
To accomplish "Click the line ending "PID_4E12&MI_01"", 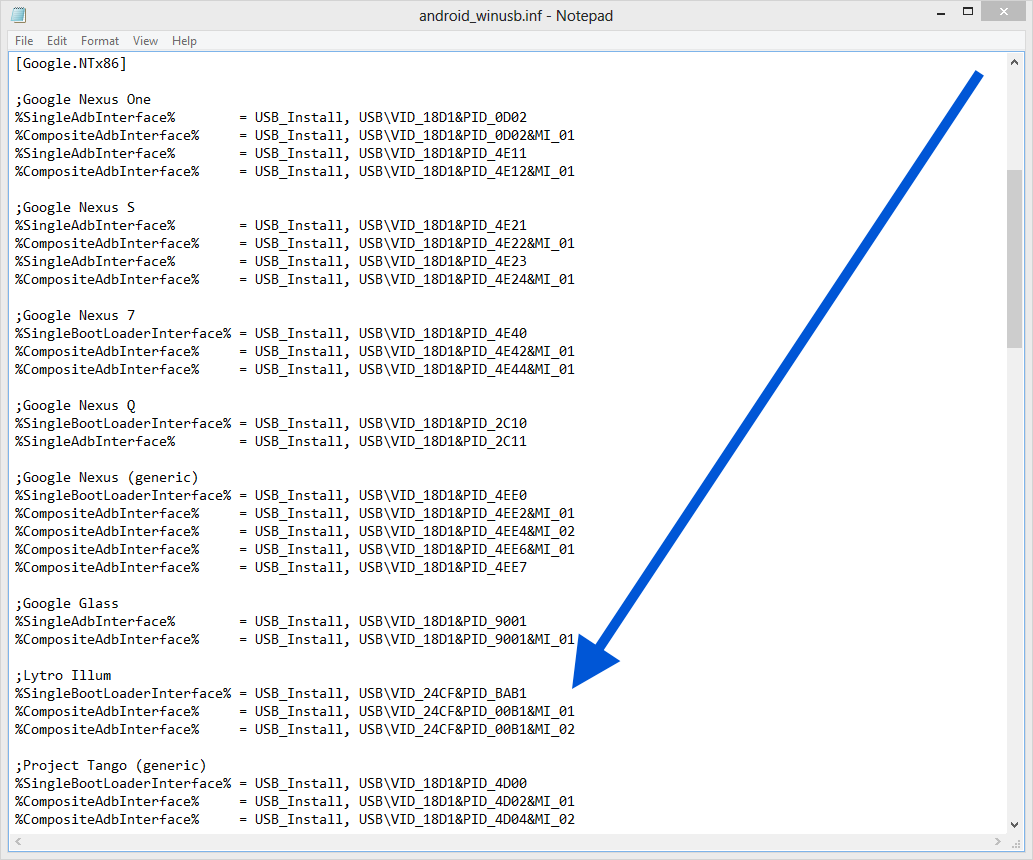I will pos(294,171).
